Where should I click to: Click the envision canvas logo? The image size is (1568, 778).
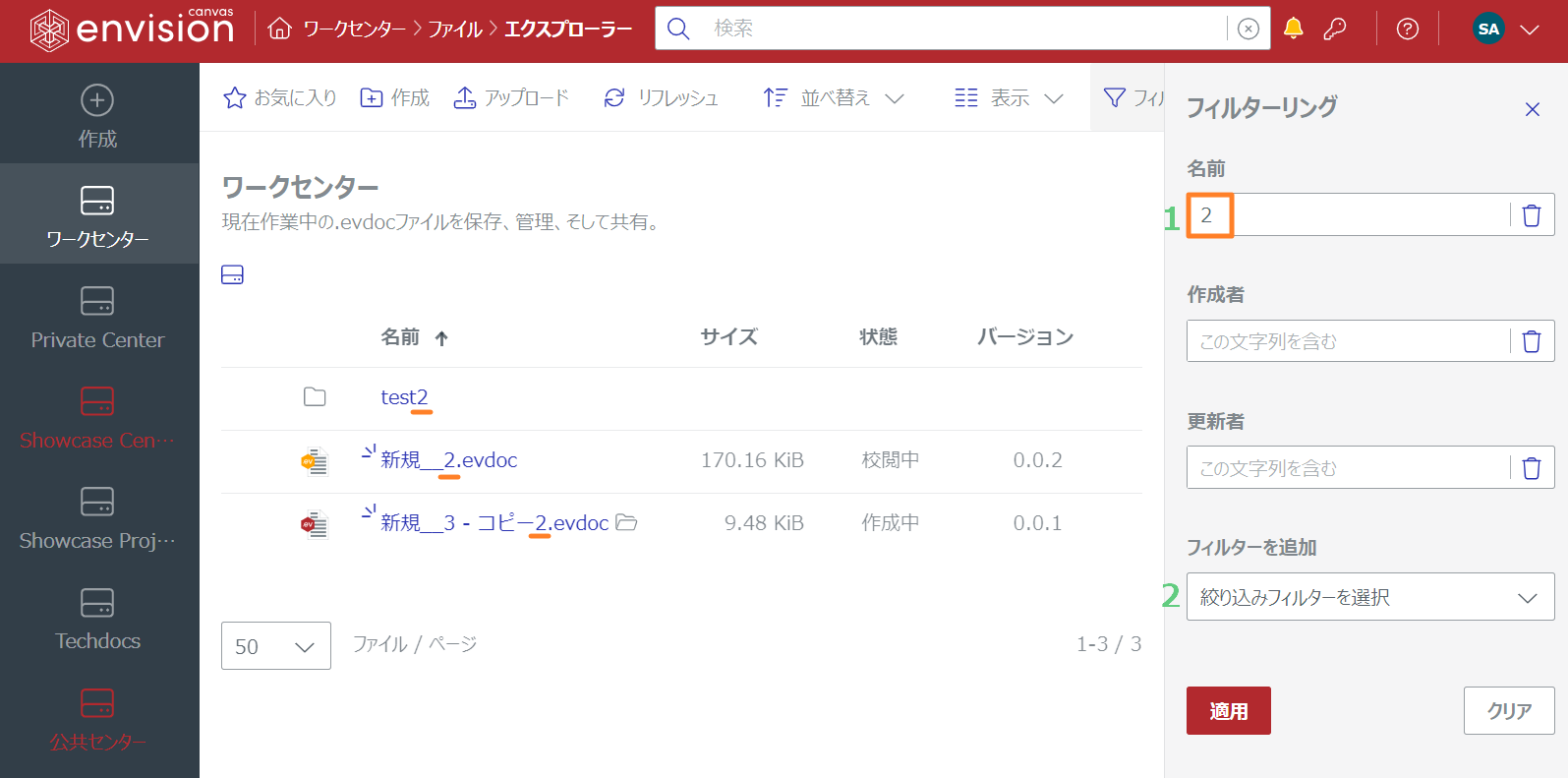[132, 28]
